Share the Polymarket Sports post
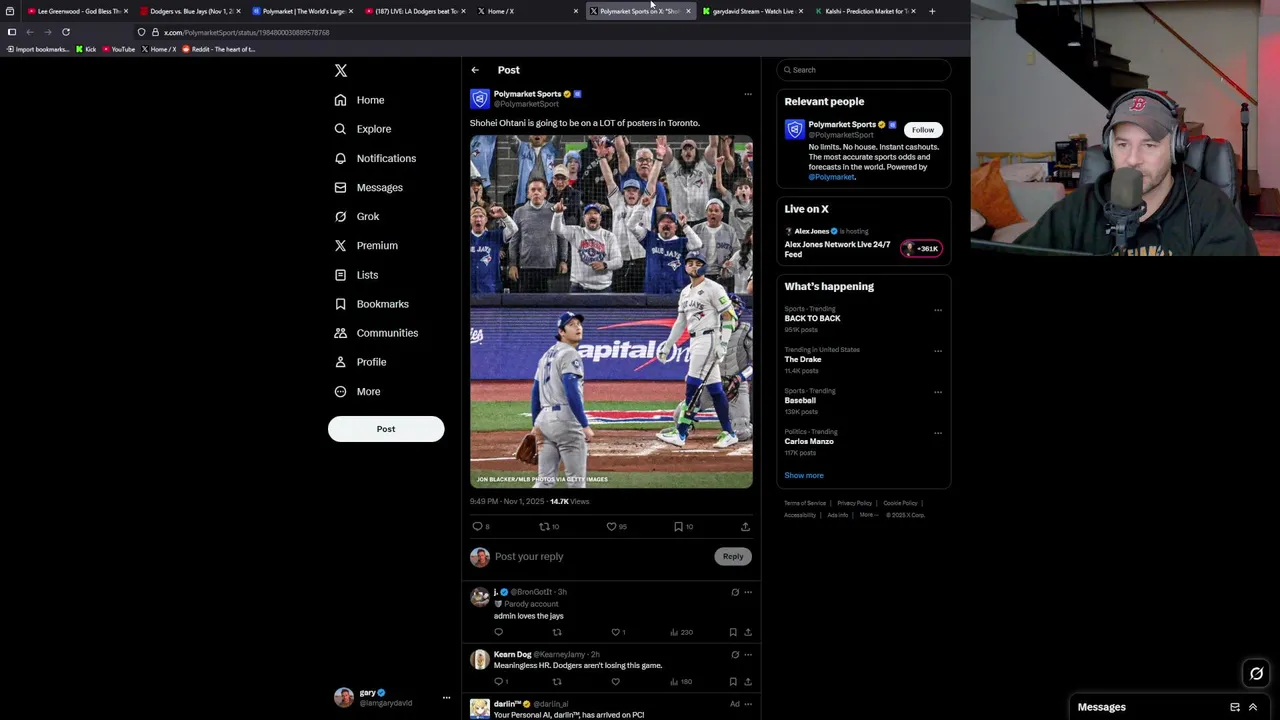Screen dimensions: 1280x720 (x=745, y=526)
